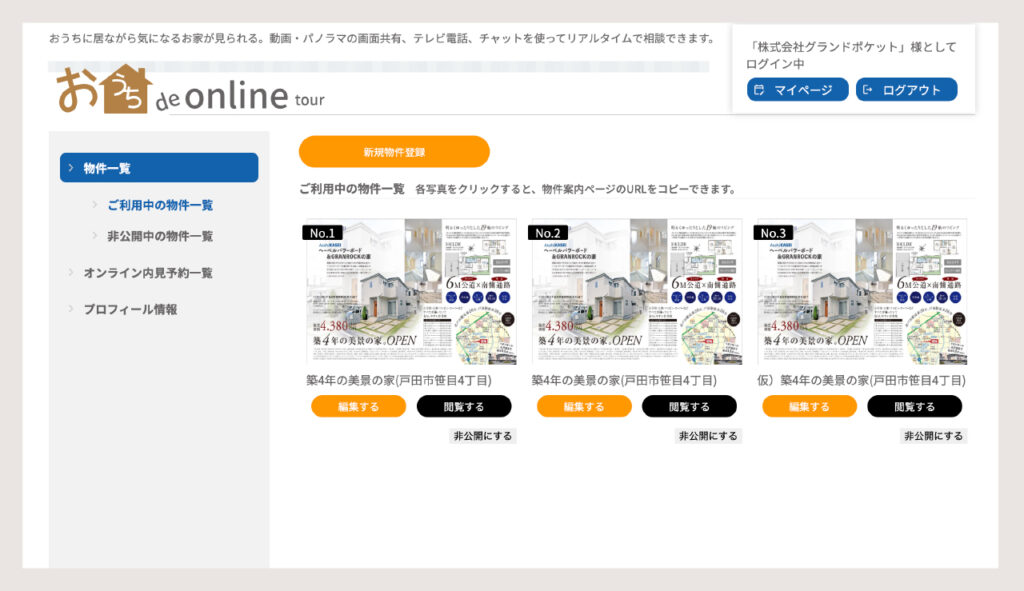Open 非公開中の物件一覧 submenu item
Screen dimensions: 1024x591
coord(160,237)
